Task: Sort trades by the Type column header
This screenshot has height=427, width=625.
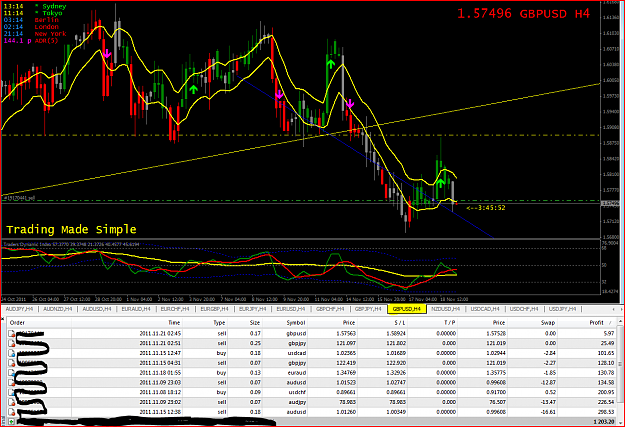Action: (x=219, y=323)
